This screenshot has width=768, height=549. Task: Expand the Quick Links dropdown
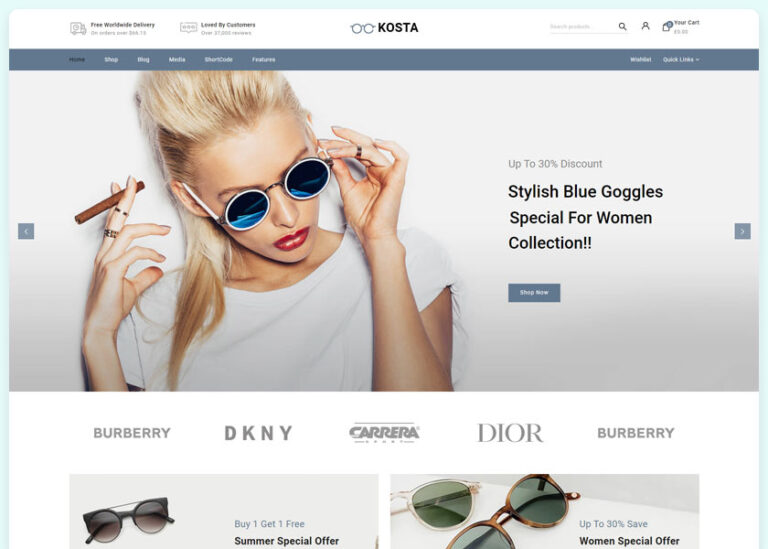click(x=681, y=60)
